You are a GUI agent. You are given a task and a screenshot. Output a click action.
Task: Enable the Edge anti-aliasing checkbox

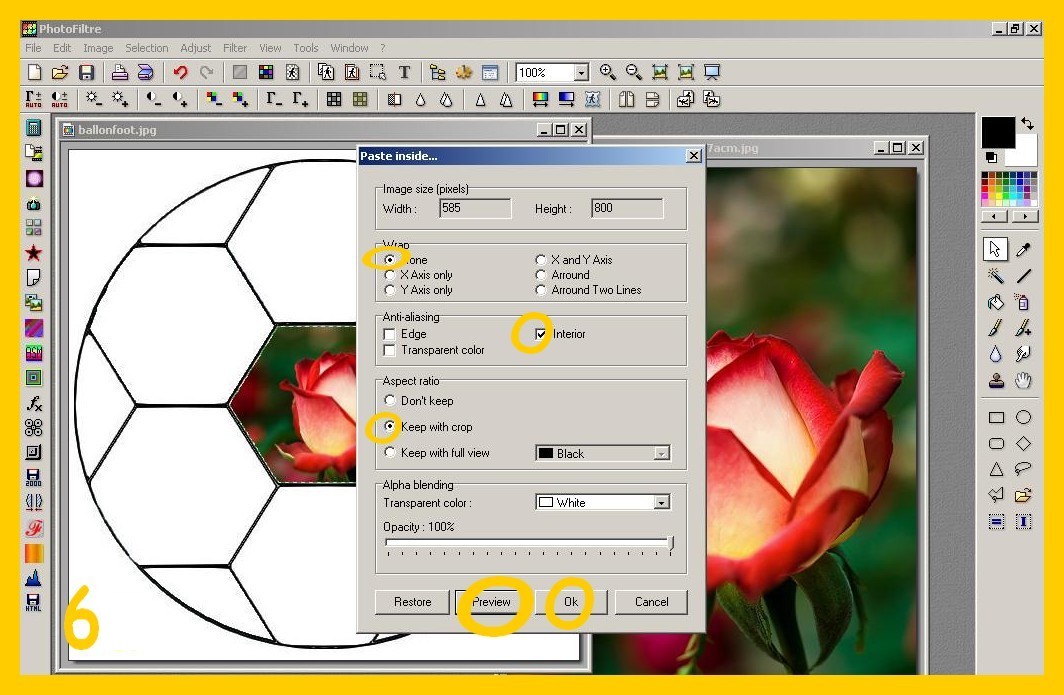coord(390,334)
